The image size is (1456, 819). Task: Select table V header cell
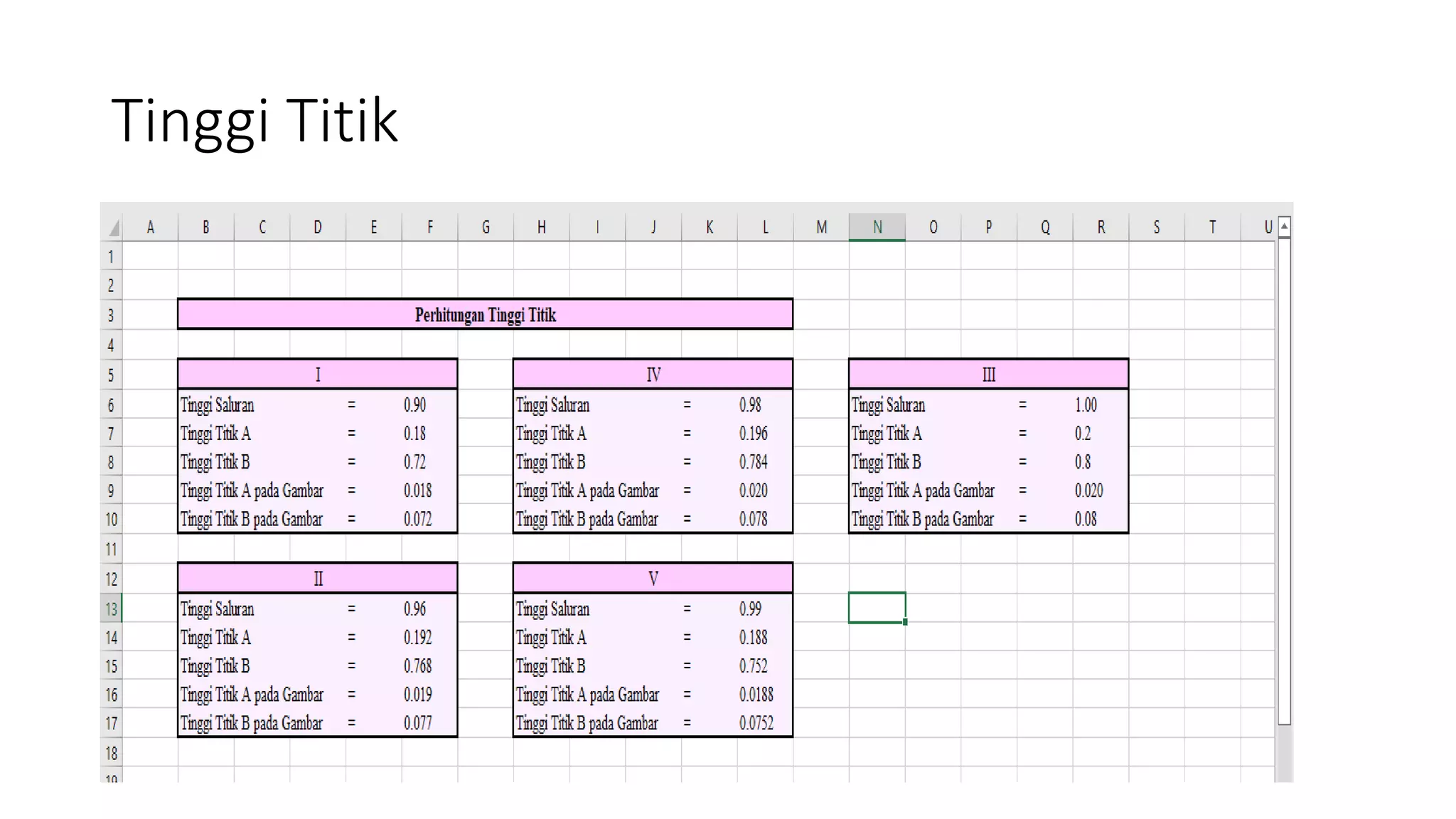[x=653, y=579]
